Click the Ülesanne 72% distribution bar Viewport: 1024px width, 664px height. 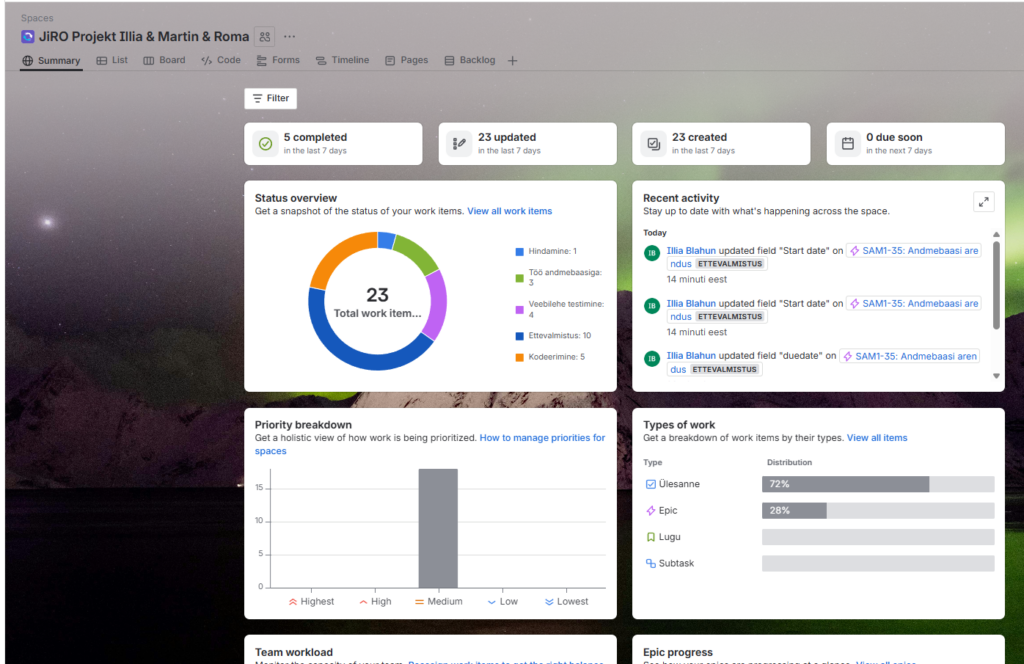tap(845, 484)
